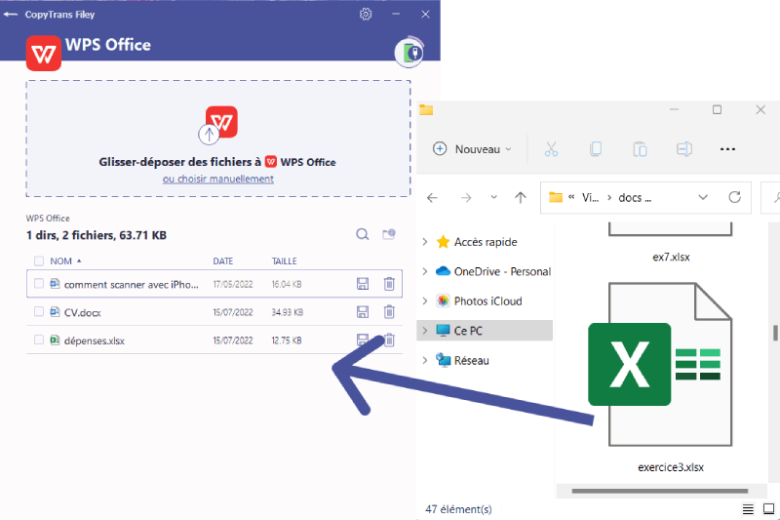Screen dimensions: 780x520
Task: Open the Nouveau dropdown menu
Action: click(x=472, y=149)
